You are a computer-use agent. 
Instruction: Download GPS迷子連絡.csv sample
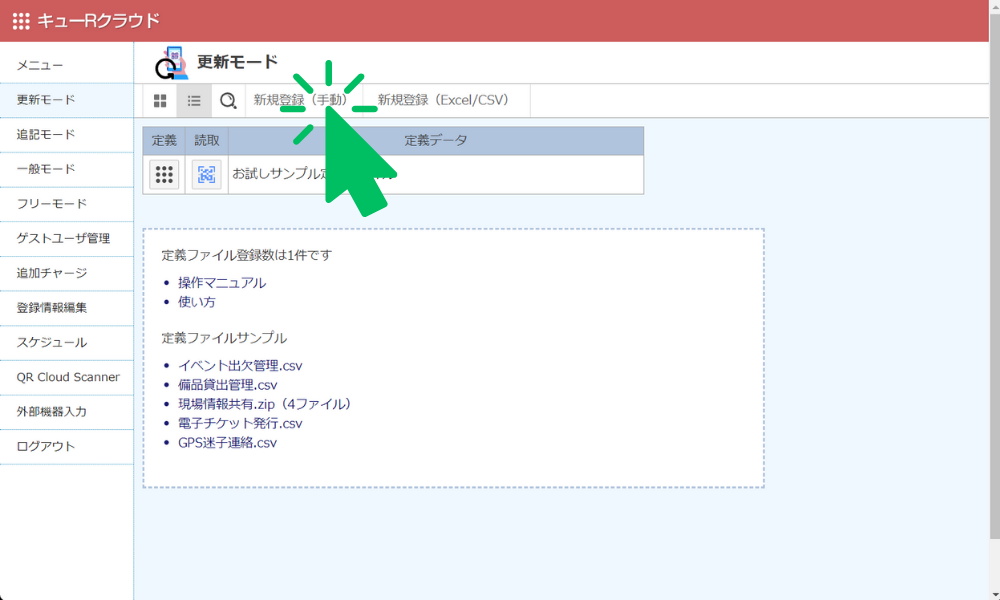(228, 443)
